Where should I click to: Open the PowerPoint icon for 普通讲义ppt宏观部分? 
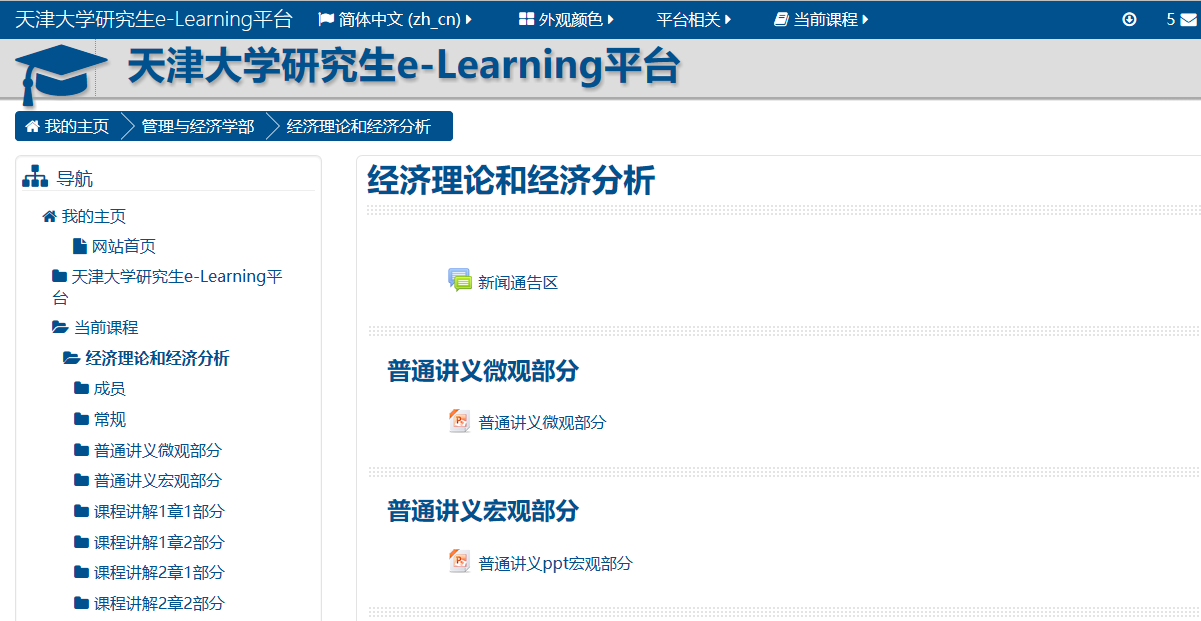tap(459, 562)
